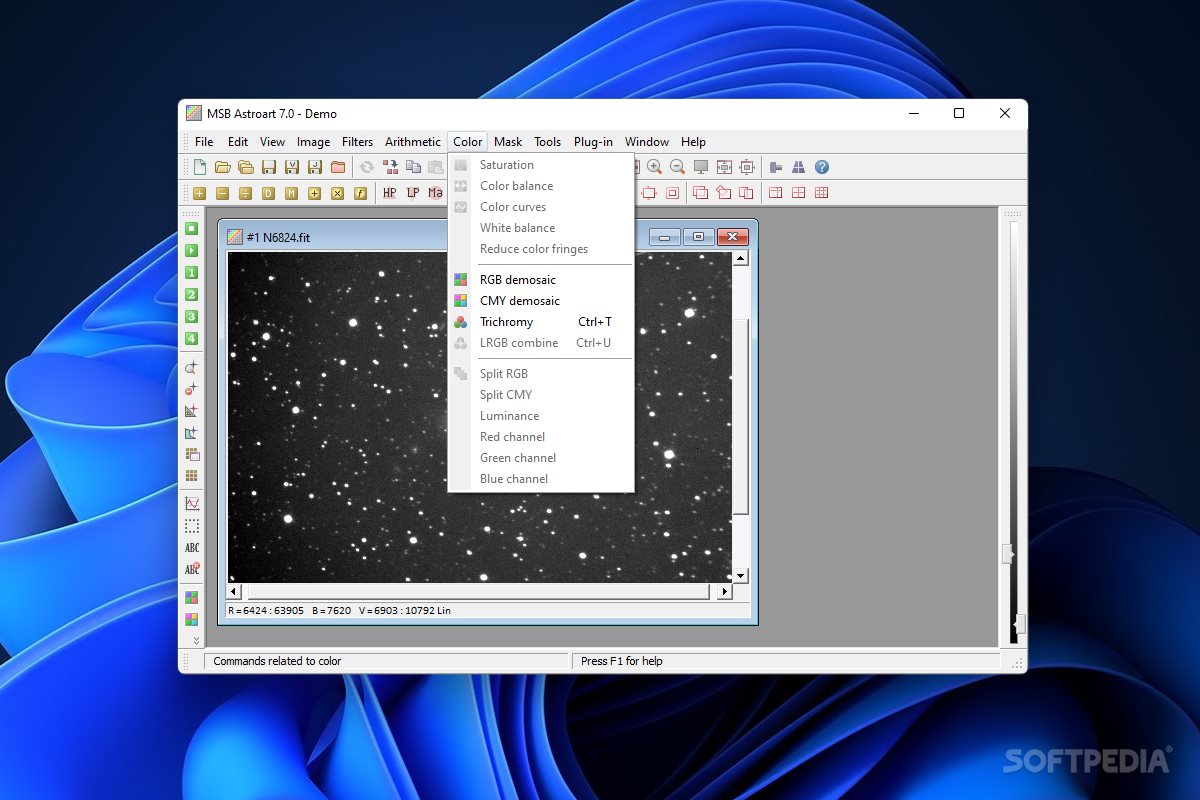Choose RGB demosaic from Color menu
Image resolution: width=1200 pixels, height=800 pixels.
click(541, 280)
